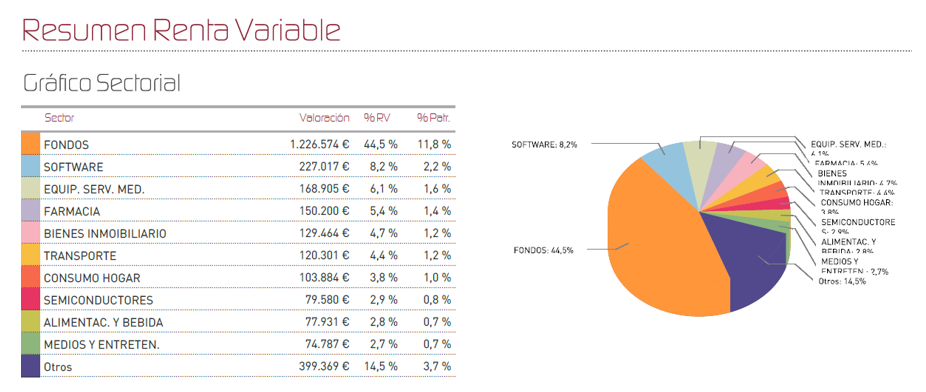Click the Resumen Renta Variable heading
The image size is (926, 392).
(181, 30)
